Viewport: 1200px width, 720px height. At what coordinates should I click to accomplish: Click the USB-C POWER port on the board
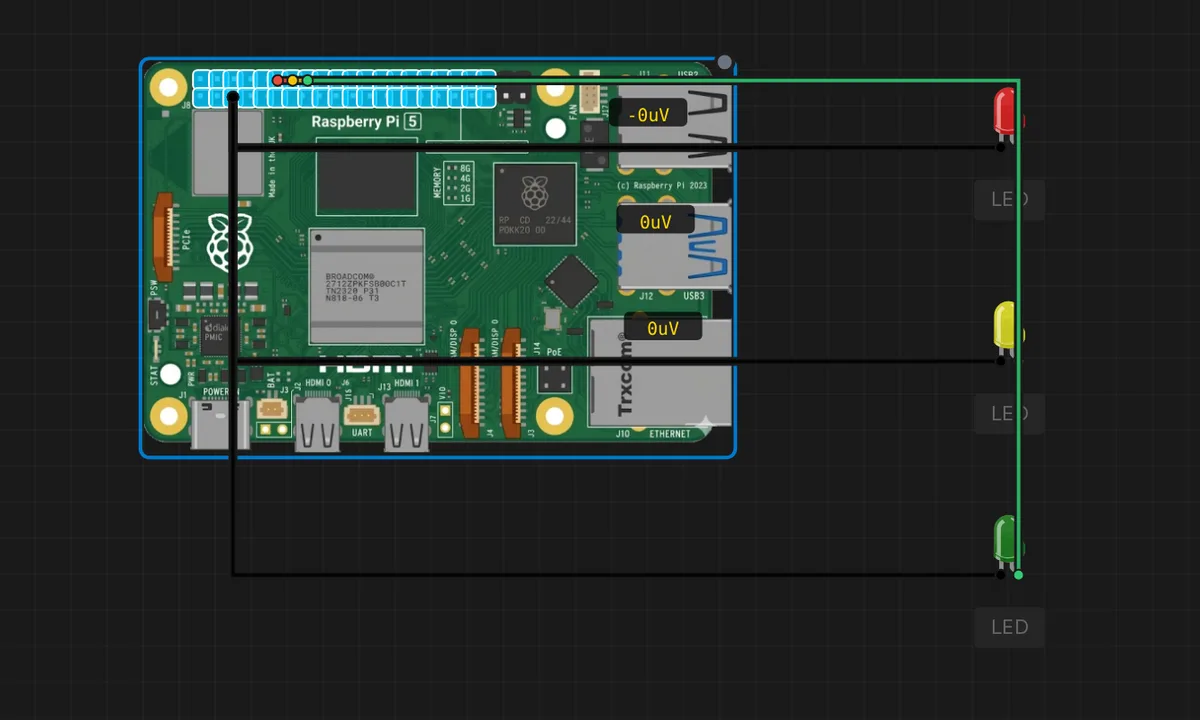tap(219, 423)
